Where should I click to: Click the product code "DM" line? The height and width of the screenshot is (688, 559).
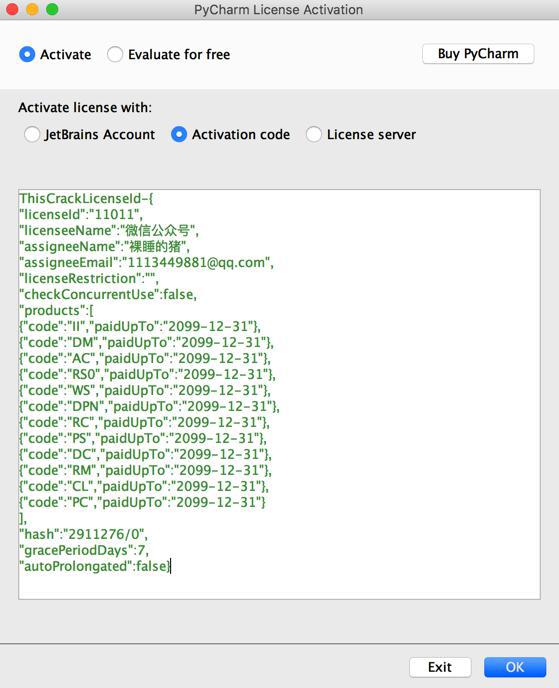pyautogui.click(x=147, y=342)
